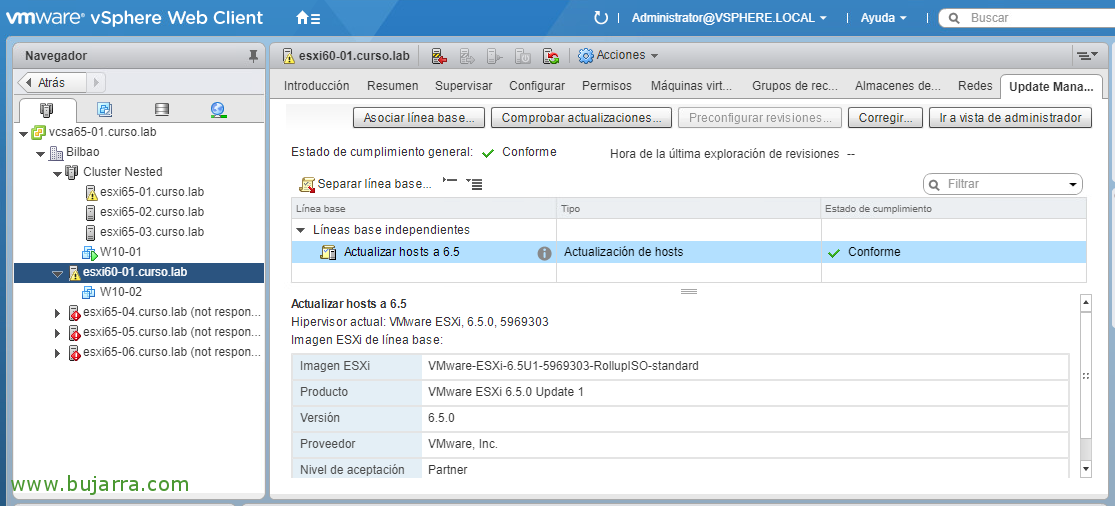Select esxi65-03.curso.lab in the tree
The height and width of the screenshot is (506, 1115).
[152, 232]
